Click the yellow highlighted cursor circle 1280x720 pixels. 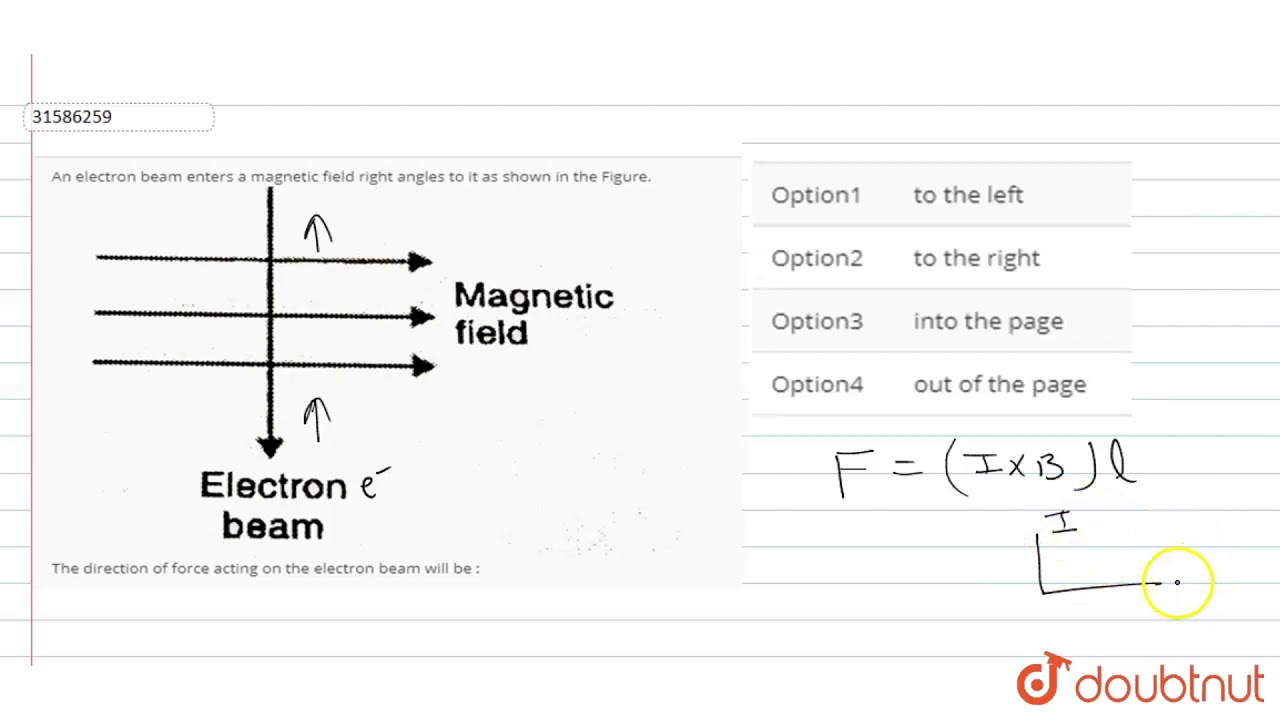pos(1177,582)
